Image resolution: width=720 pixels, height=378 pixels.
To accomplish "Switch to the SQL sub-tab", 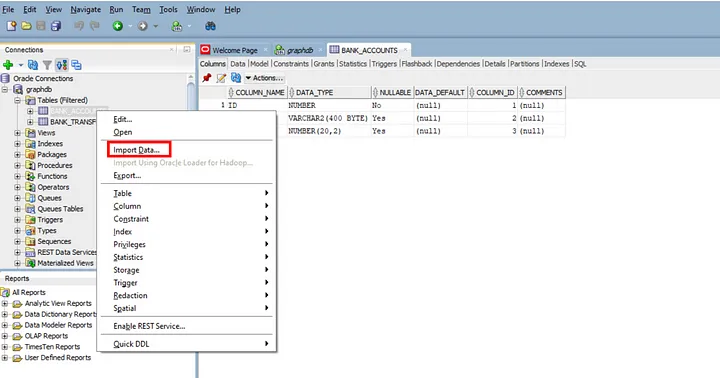I will click(580, 64).
